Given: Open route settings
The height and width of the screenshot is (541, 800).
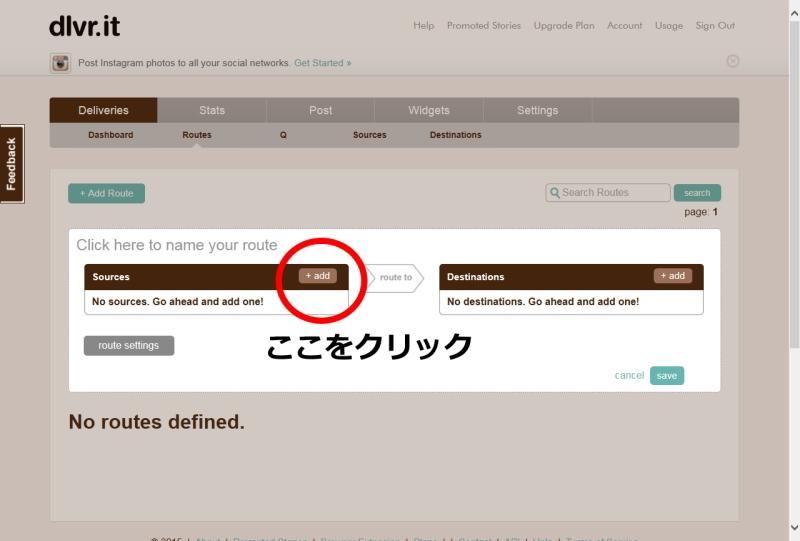Looking at the screenshot, I should tap(129, 346).
